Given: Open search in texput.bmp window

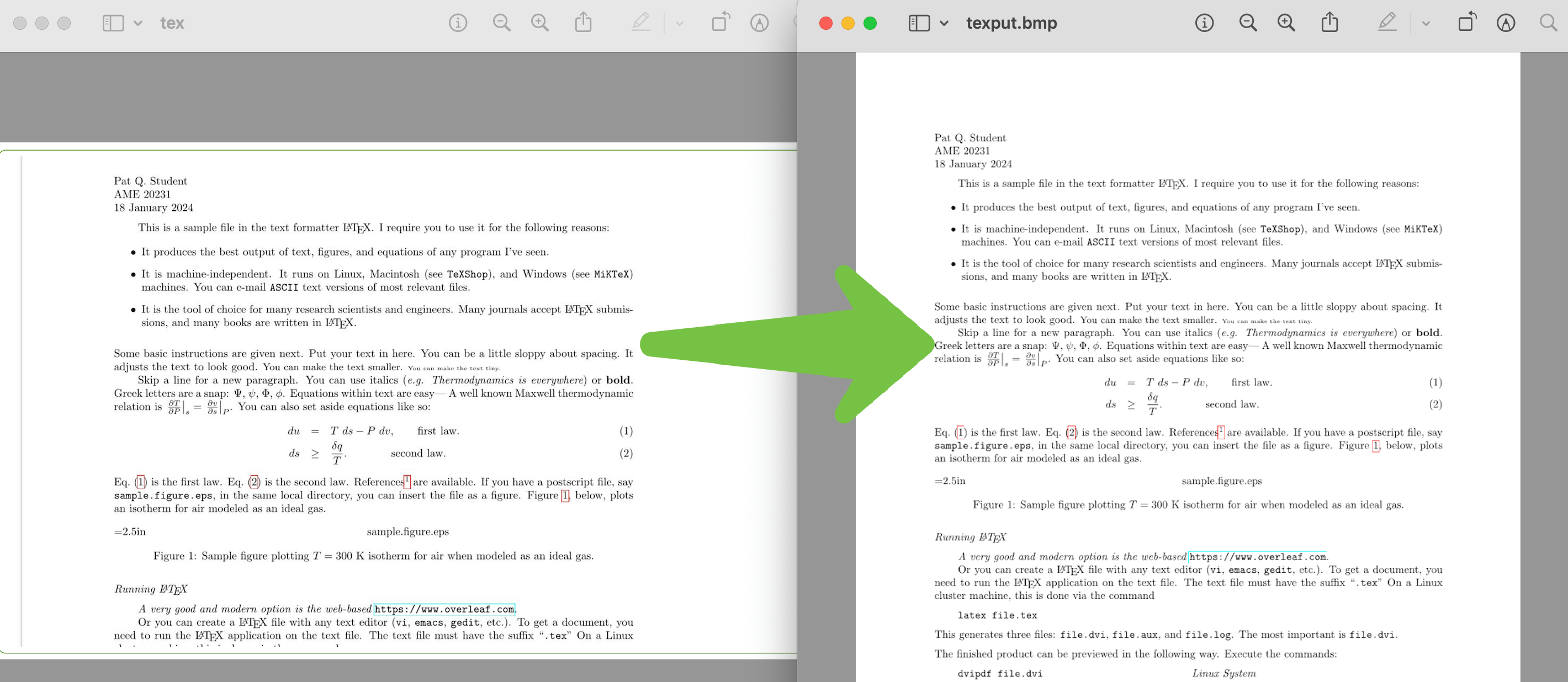Looking at the screenshot, I should coord(1548,23).
